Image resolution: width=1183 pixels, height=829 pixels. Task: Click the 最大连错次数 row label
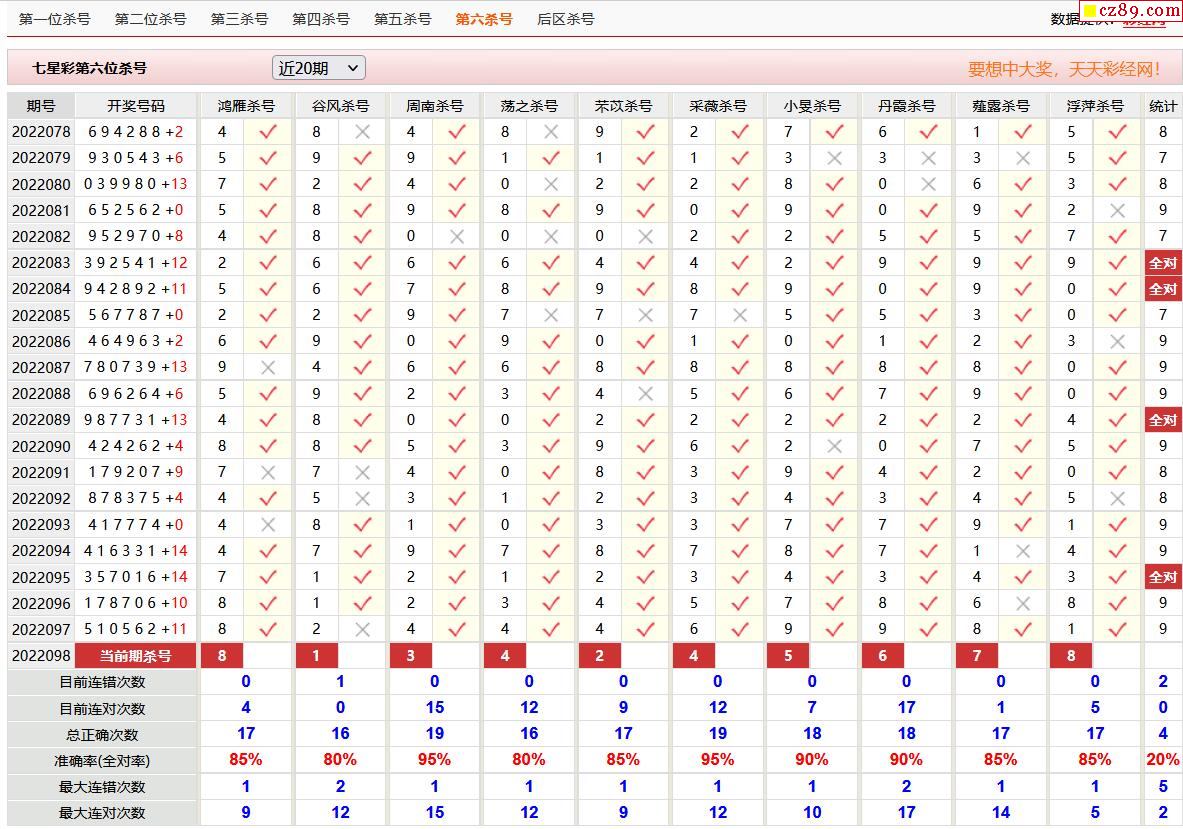coord(102,787)
